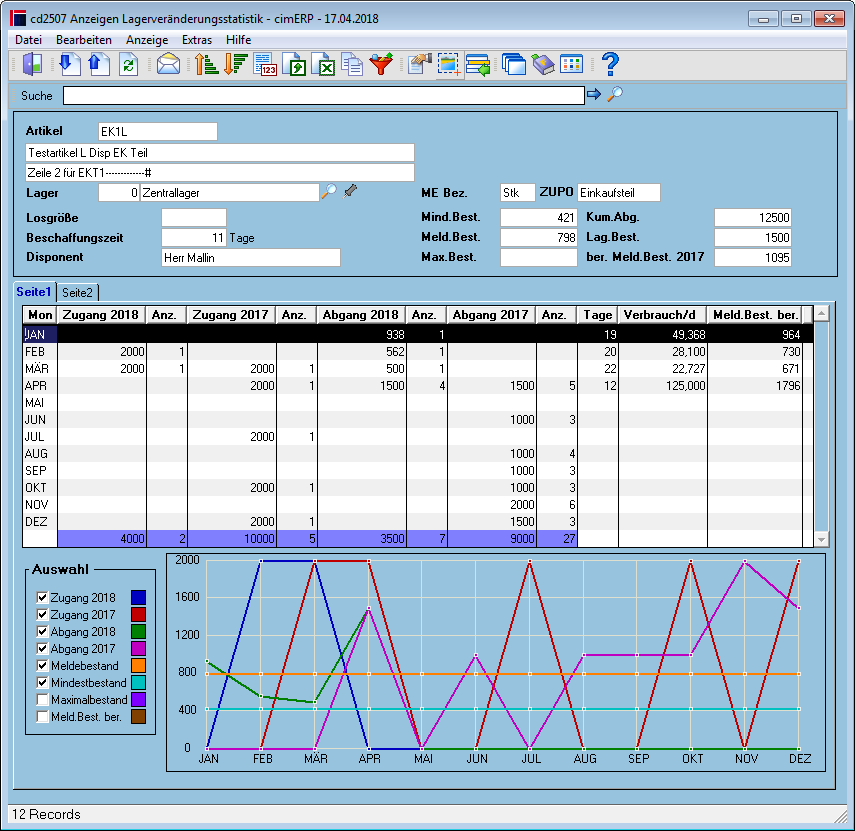855x831 pixels.
Task: Enable the Maximalbestand checkbox
Action: click(x=42, y=700)
